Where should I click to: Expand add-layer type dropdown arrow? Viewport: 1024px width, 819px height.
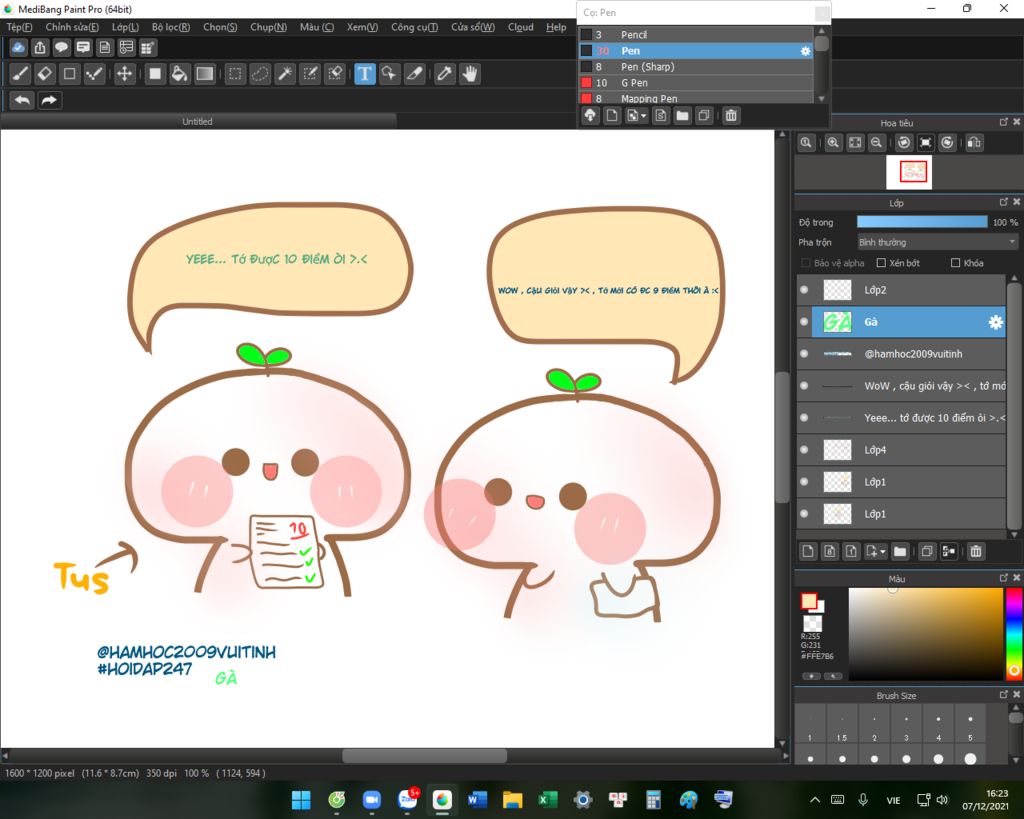883,552
